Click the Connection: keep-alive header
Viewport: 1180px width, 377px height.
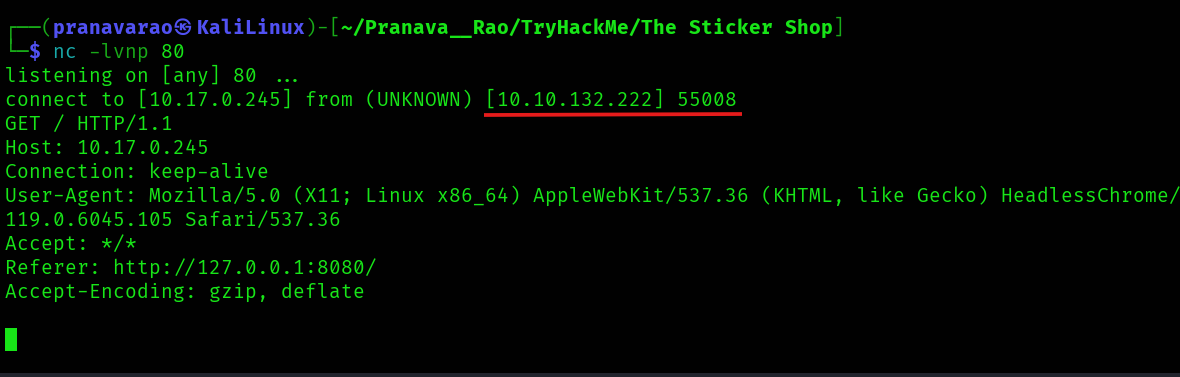click(137, 172)
